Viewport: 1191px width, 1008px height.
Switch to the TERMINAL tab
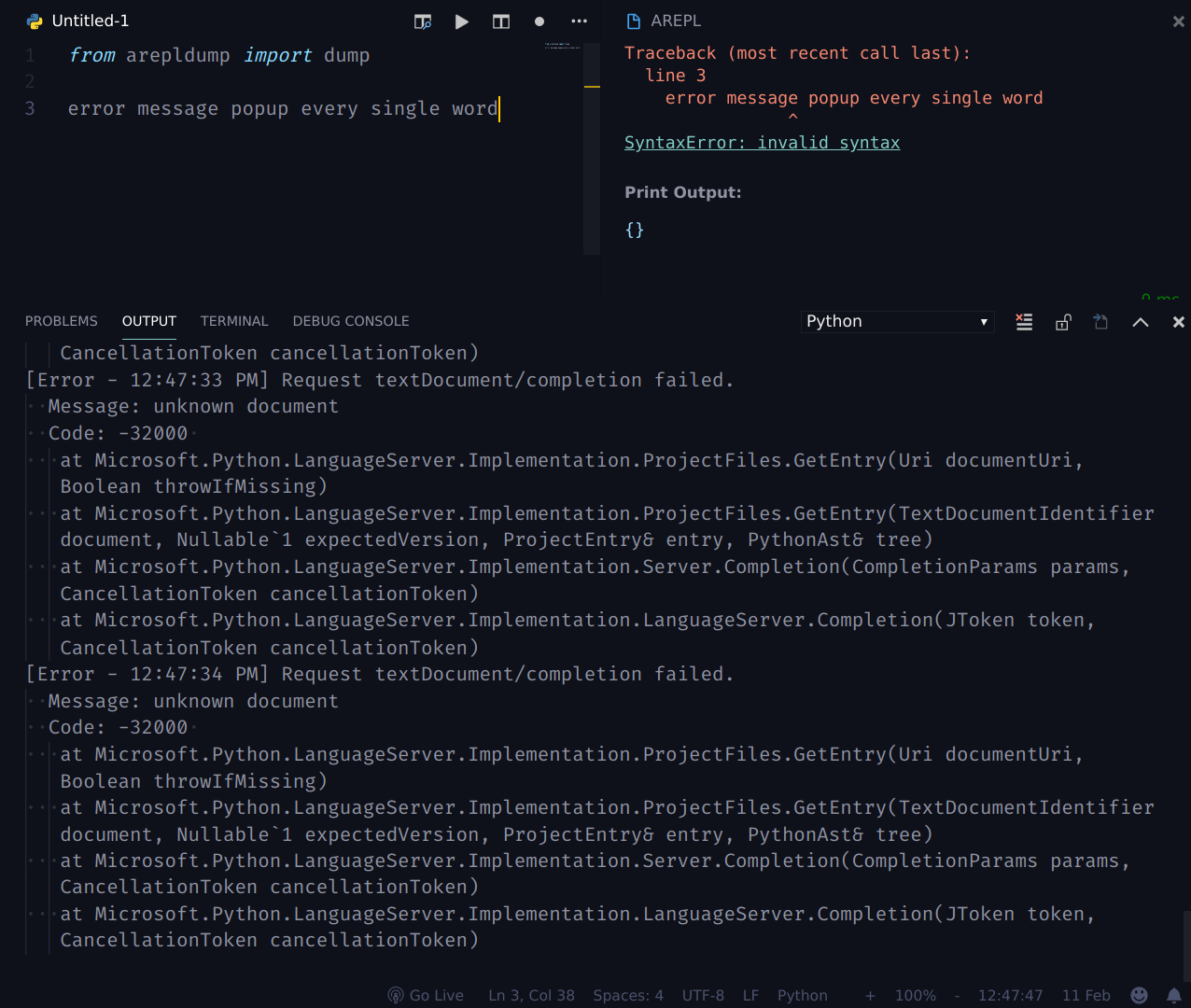pyautogui.click(x=234, y=321)
